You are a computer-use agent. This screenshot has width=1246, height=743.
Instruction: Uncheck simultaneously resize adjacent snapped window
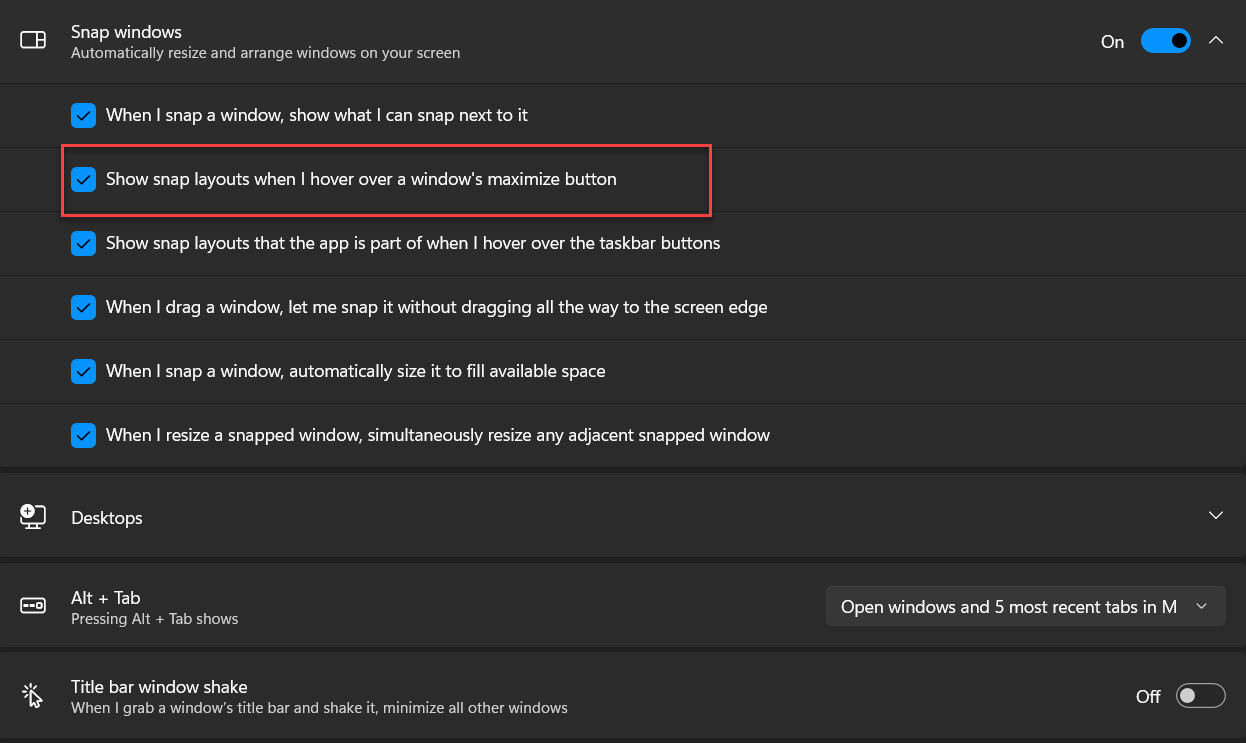pos(83,435)
